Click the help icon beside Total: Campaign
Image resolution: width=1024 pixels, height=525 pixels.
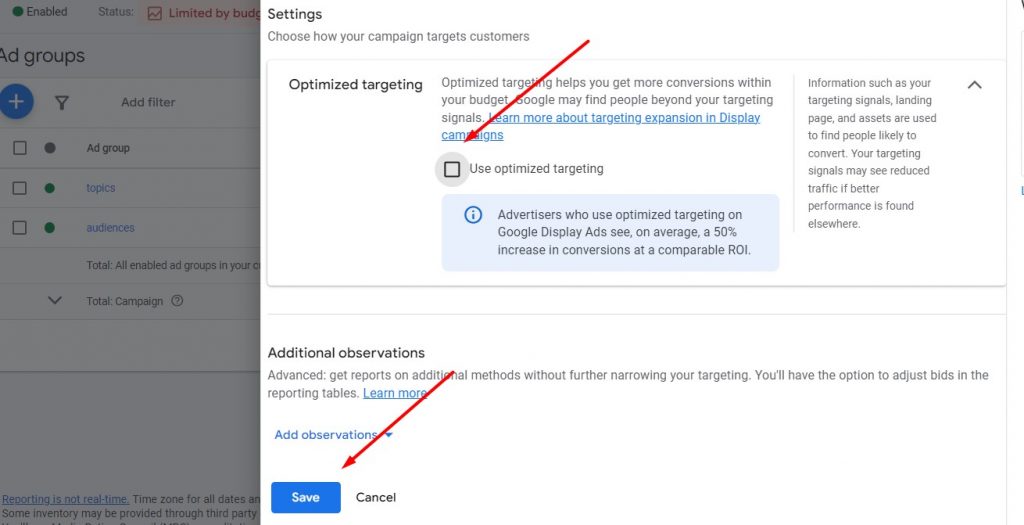(x=177, y=301)
